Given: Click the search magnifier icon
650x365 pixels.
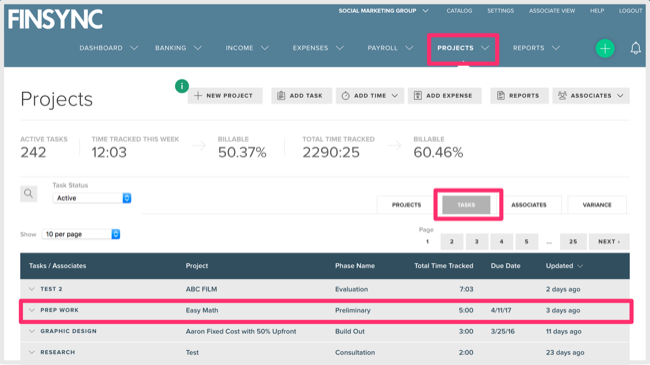Looking at the screenshot, I should click(29, 193).
